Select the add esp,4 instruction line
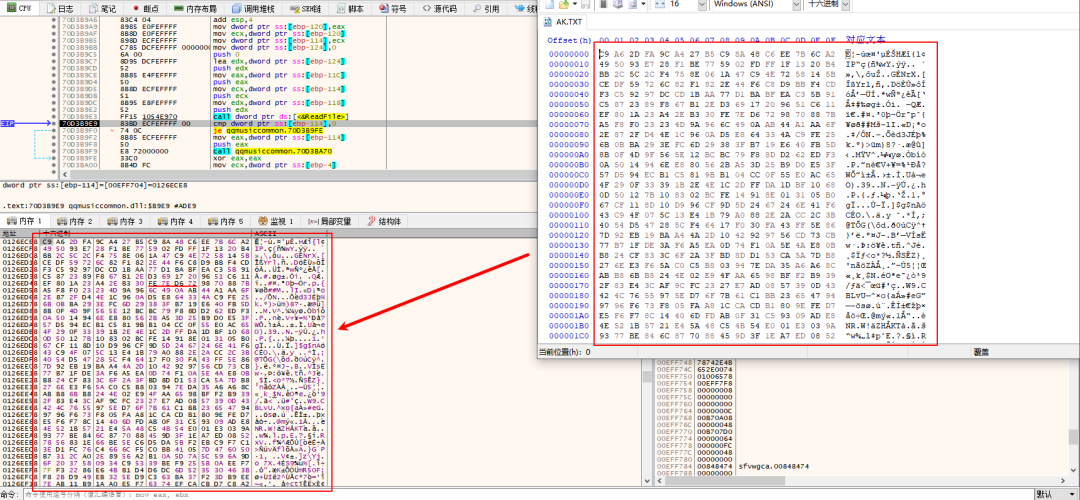Image resolution: width=1080 pixels, height=500 pixels. coord(231,21)
